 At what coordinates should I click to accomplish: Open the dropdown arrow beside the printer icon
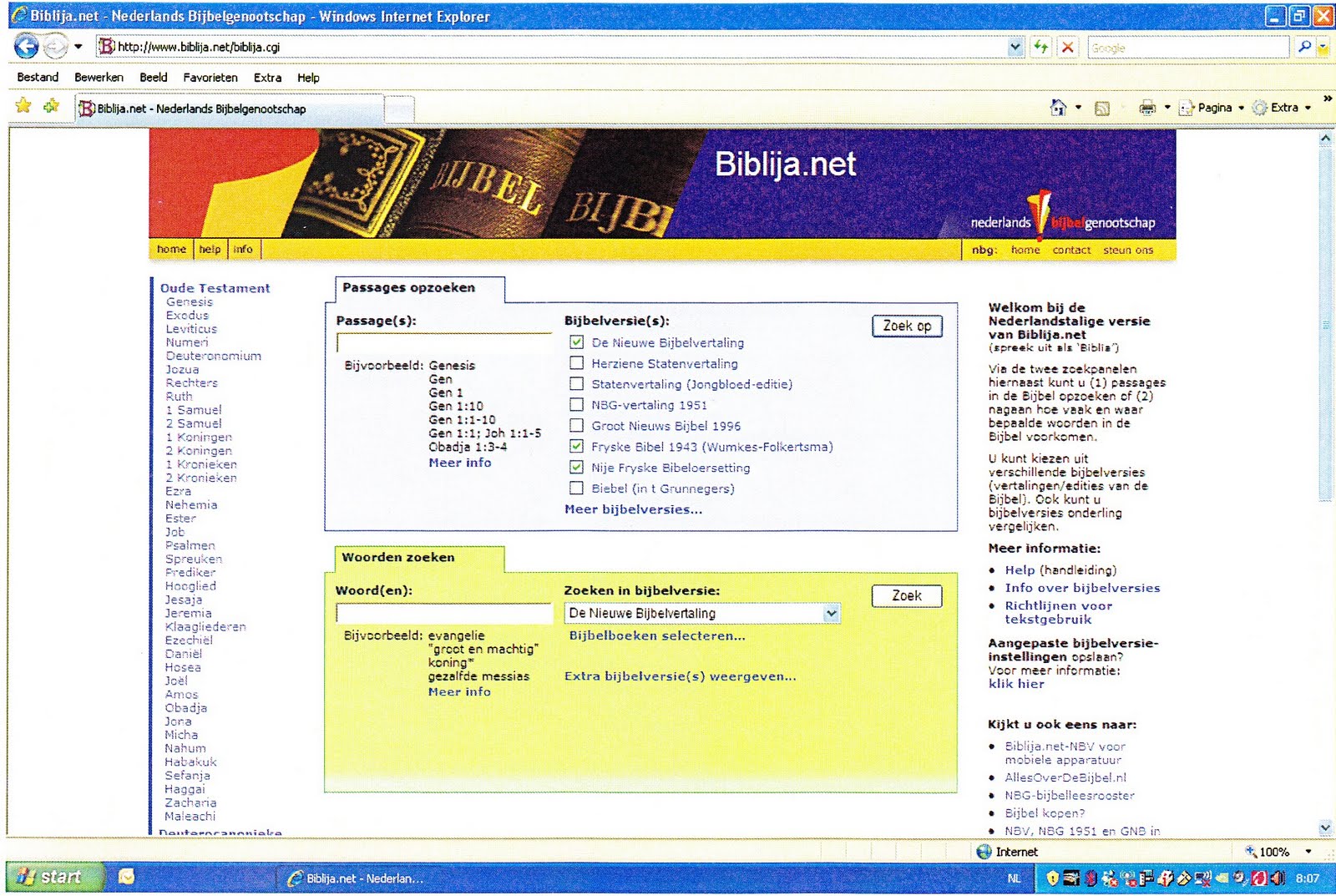tap(1167, 108)
